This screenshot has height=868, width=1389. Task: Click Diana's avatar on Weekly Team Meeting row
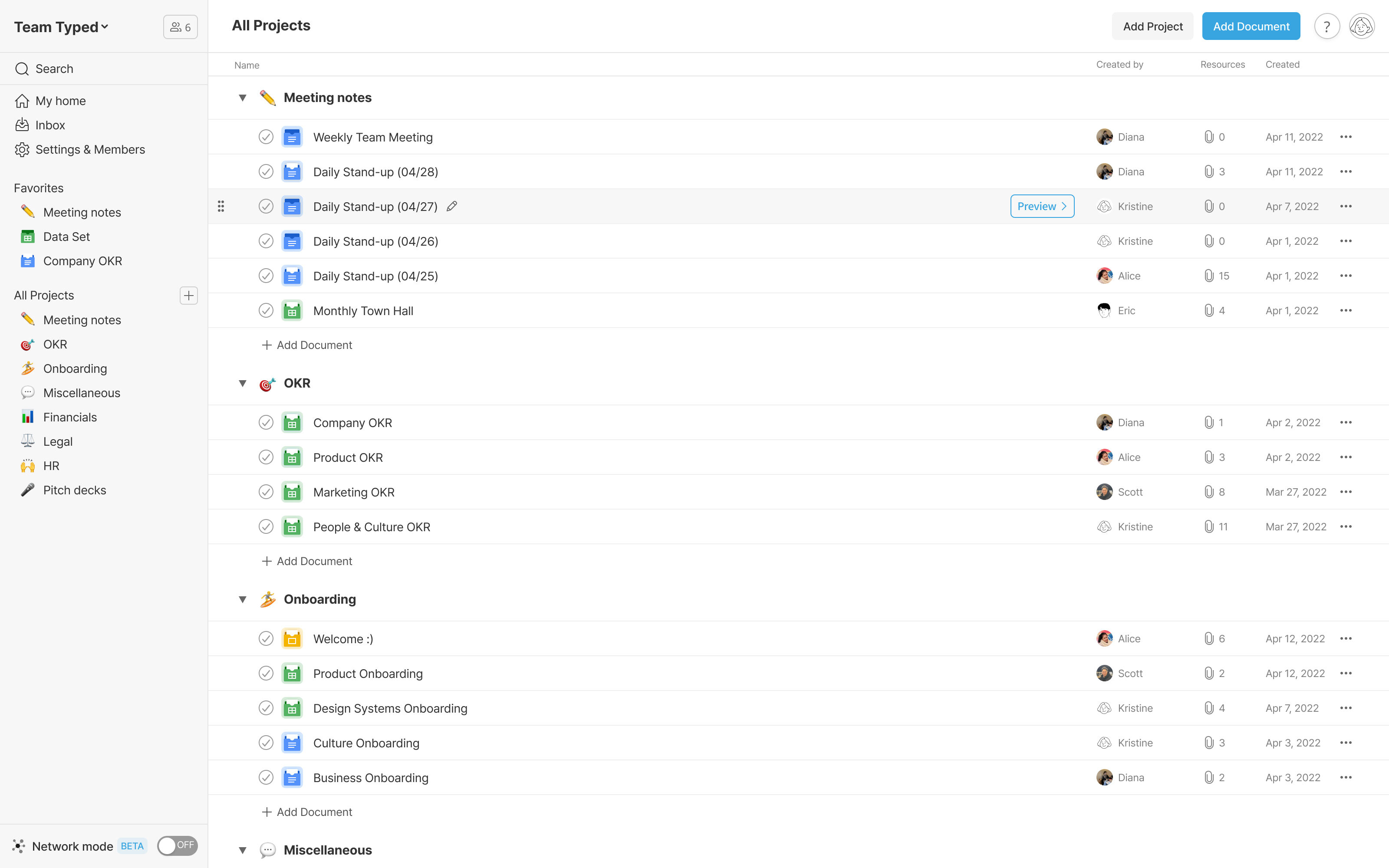point(1104,137)
